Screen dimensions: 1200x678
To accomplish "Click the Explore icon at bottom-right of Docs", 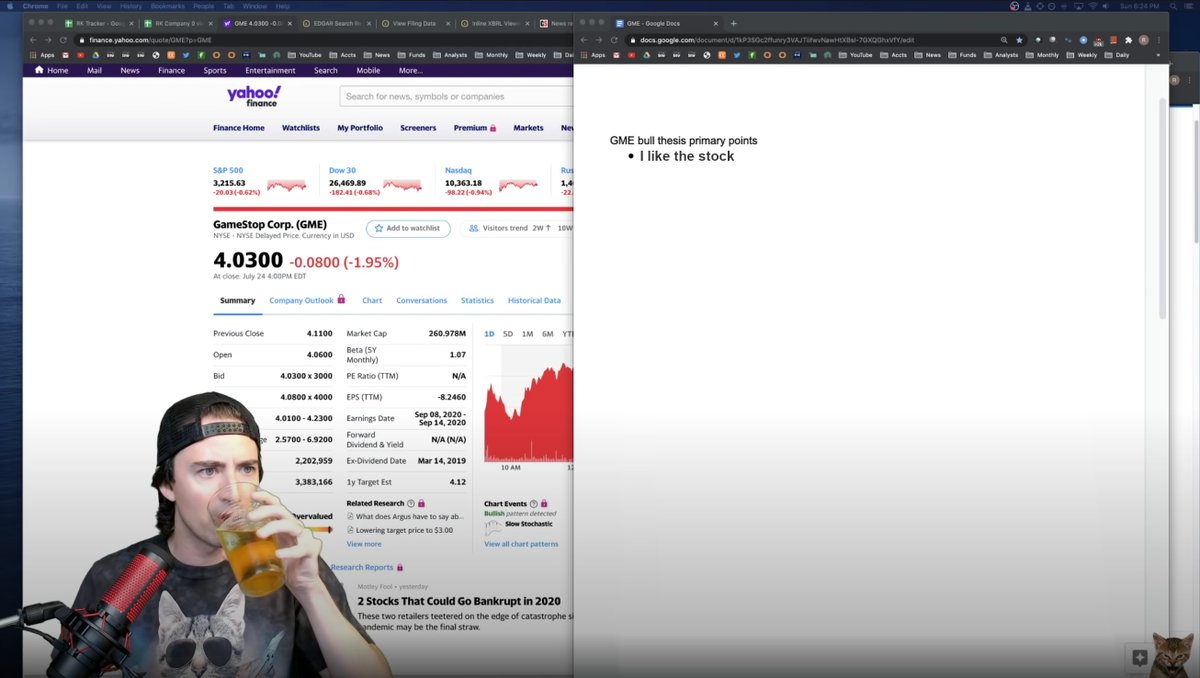I will [x=1139, y=657].
